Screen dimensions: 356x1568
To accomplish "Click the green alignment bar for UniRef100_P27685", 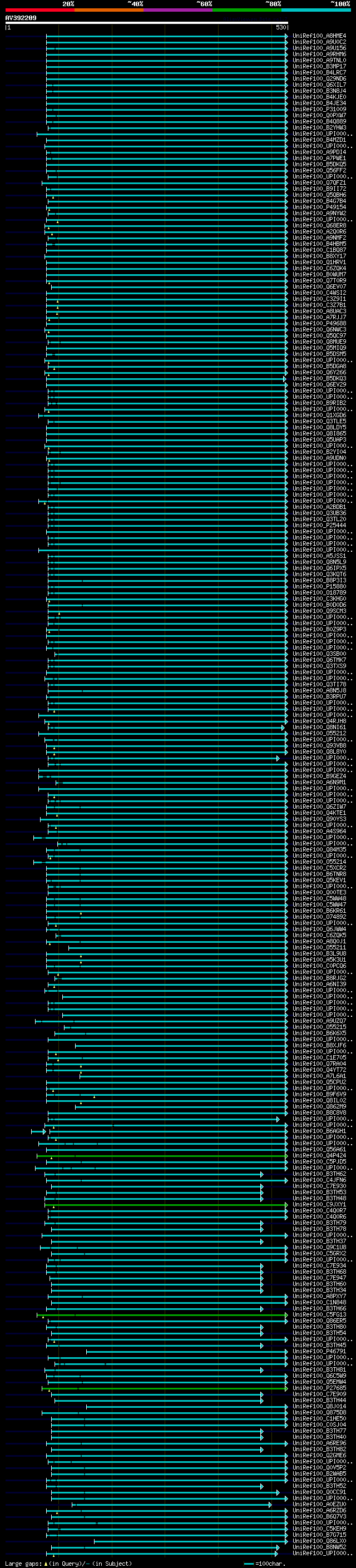I will pos(164,1388).
